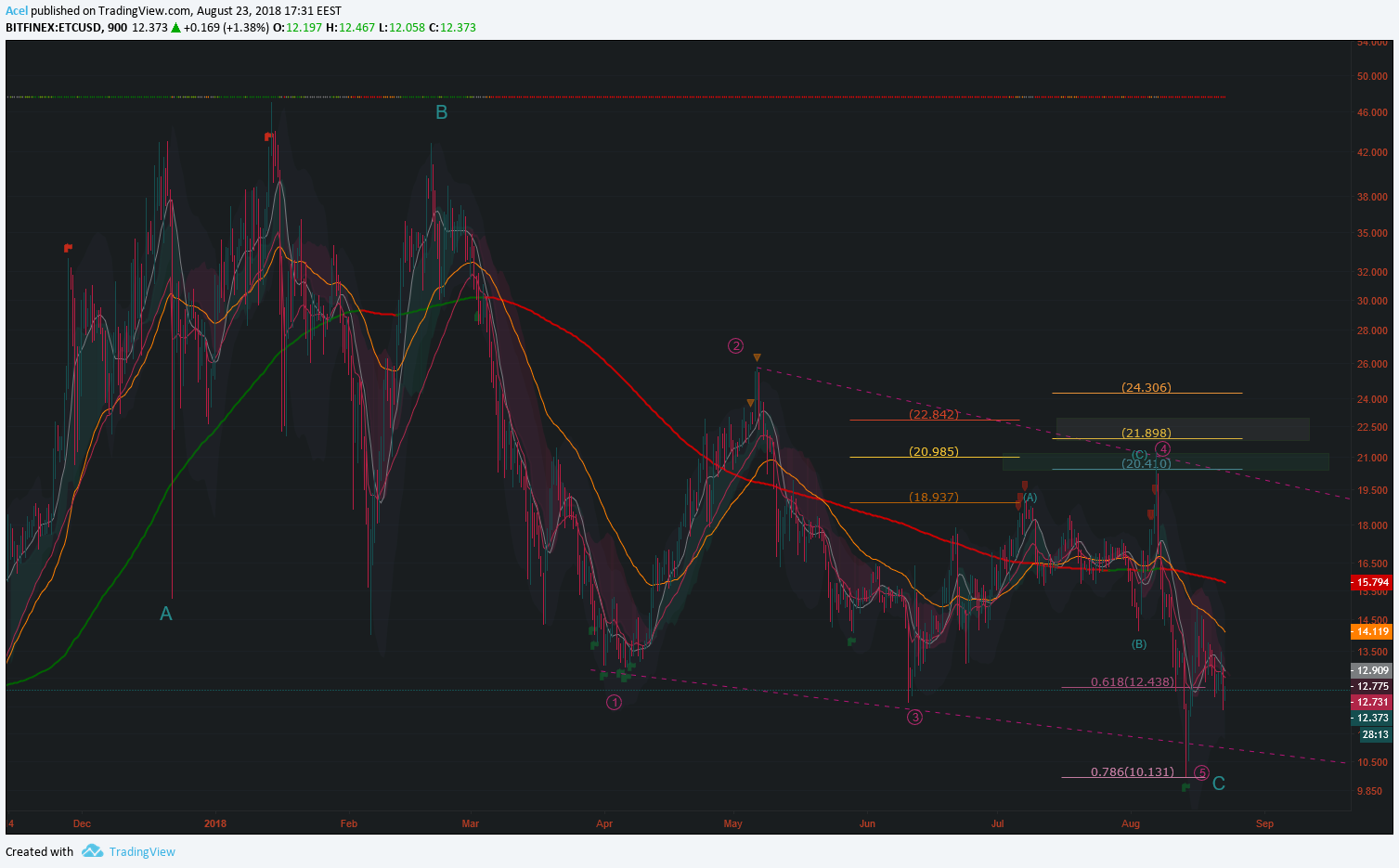Click the pink 12.731 price tag

click(x=1371, y=702)
